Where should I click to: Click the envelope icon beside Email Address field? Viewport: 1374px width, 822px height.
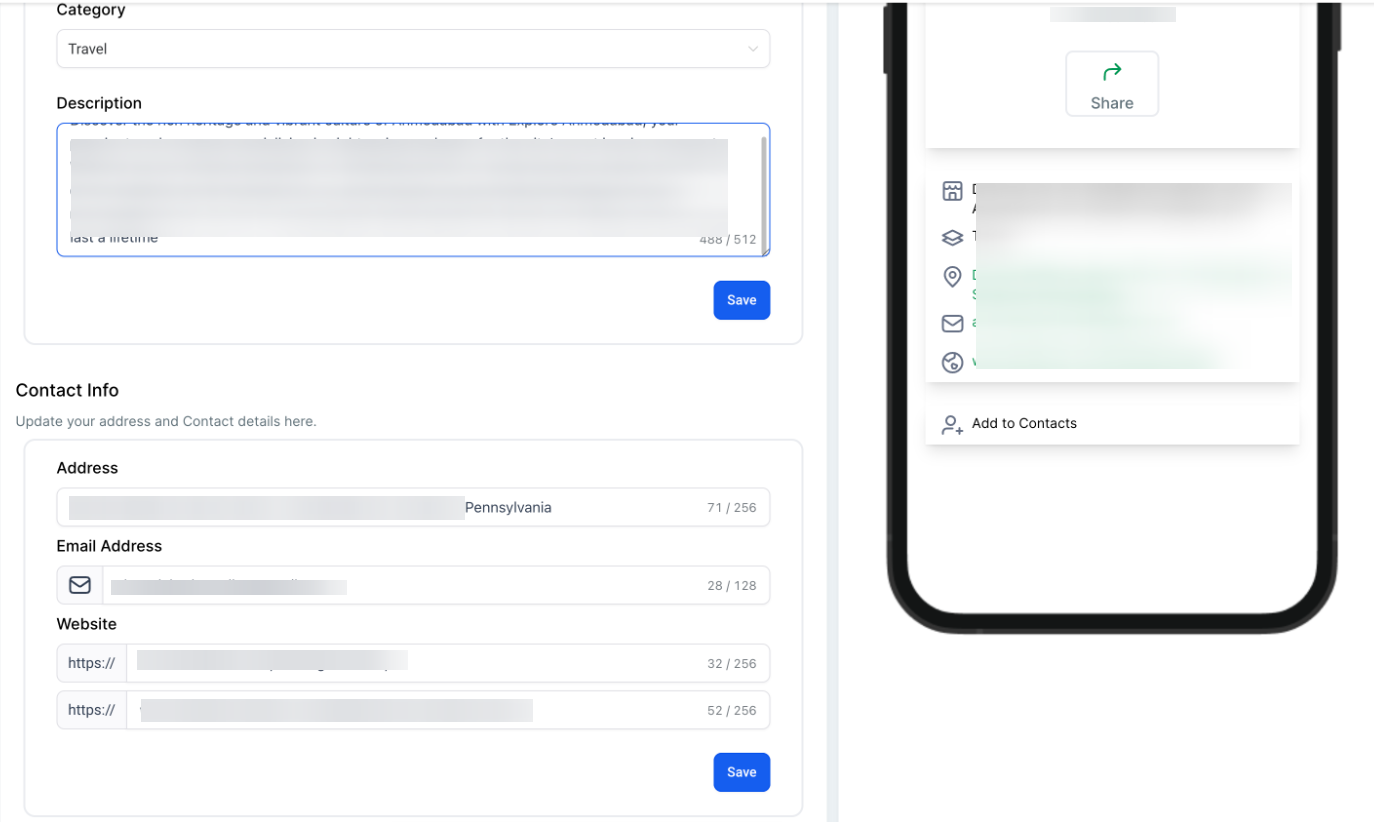(80, 585)
